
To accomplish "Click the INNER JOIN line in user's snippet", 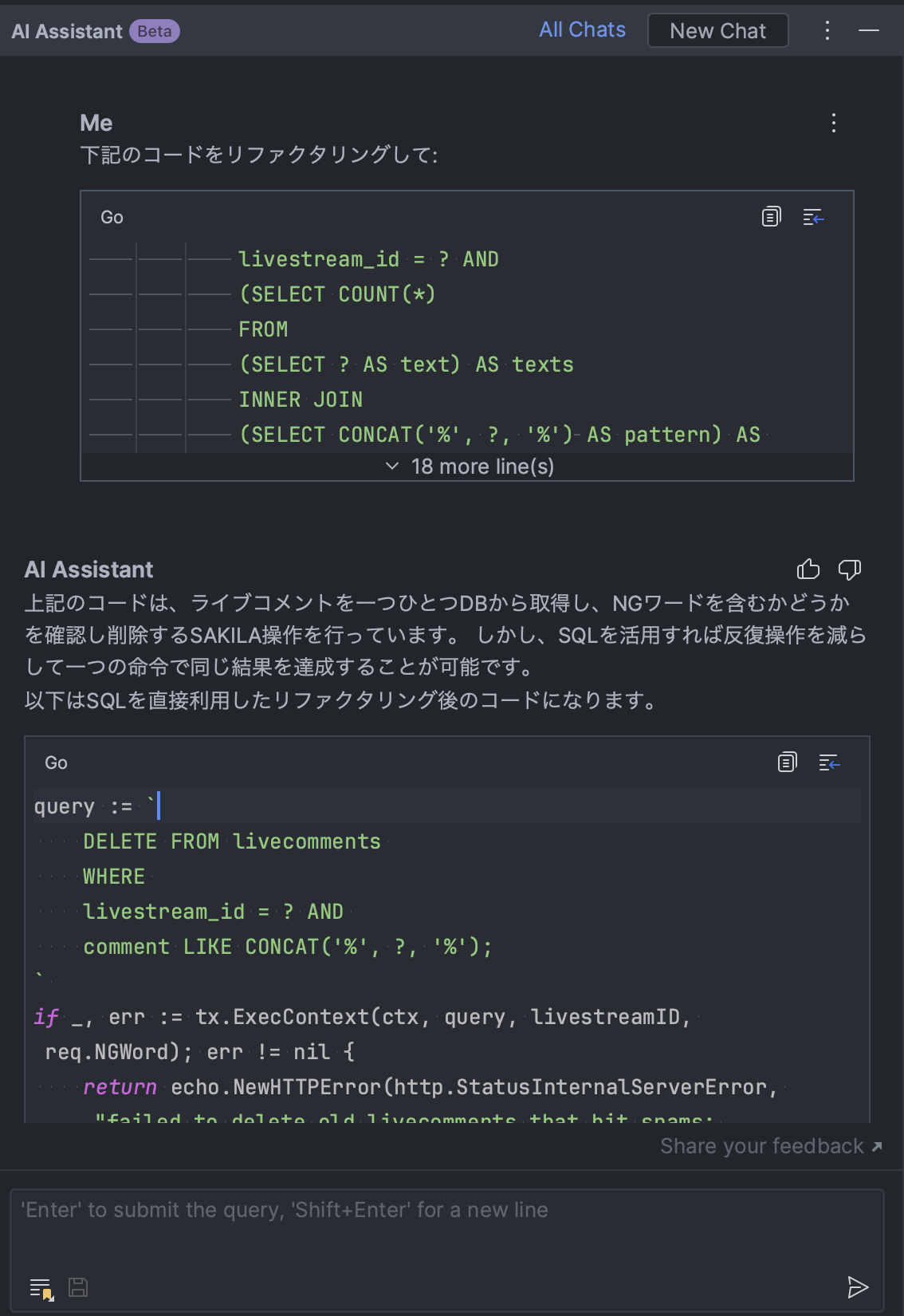I will (x=301, y=400).
